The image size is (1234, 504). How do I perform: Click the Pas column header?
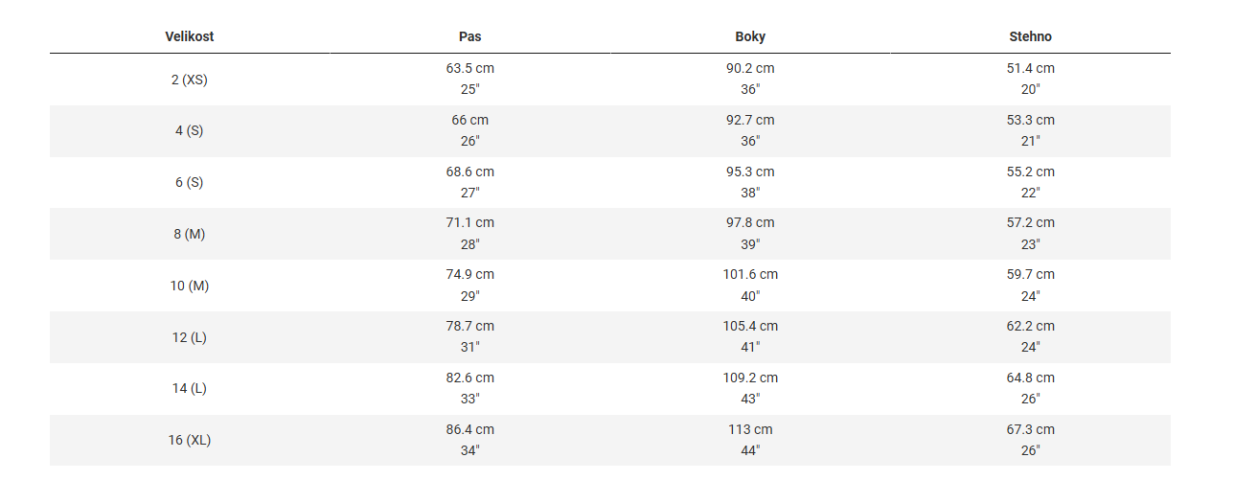[x=470, y=37]
